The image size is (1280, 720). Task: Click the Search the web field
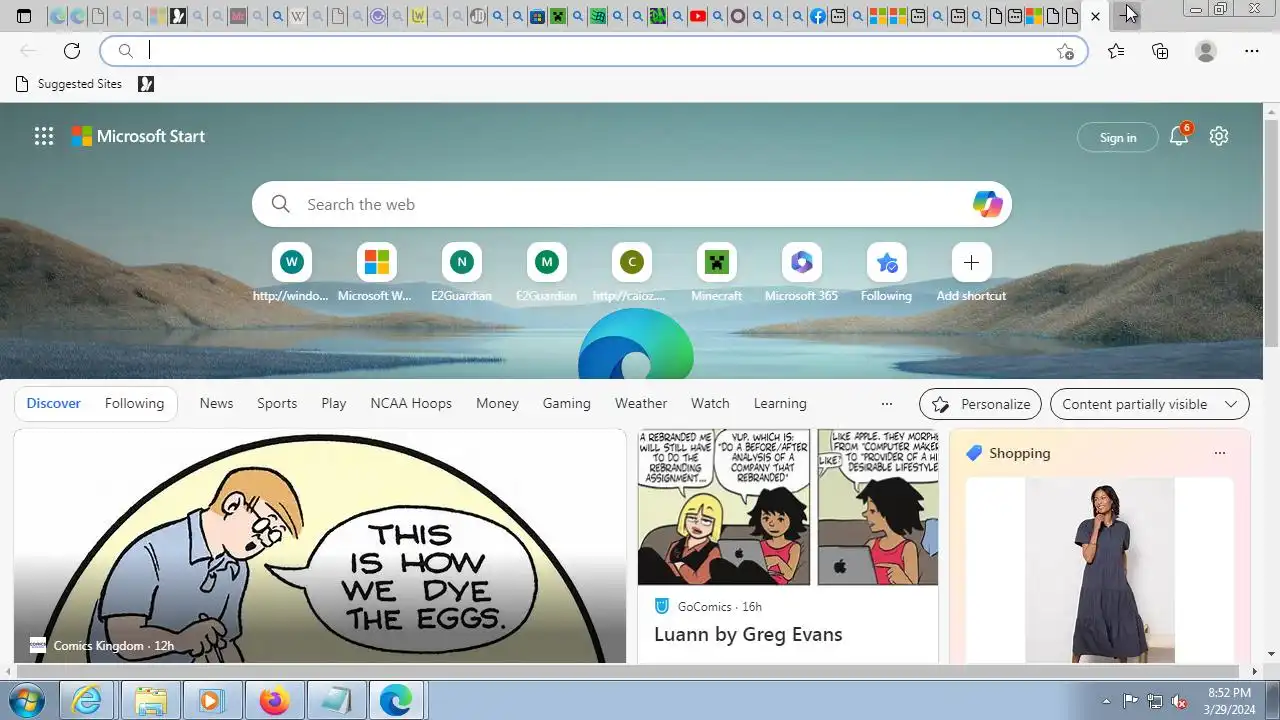[x=632, y=204]
